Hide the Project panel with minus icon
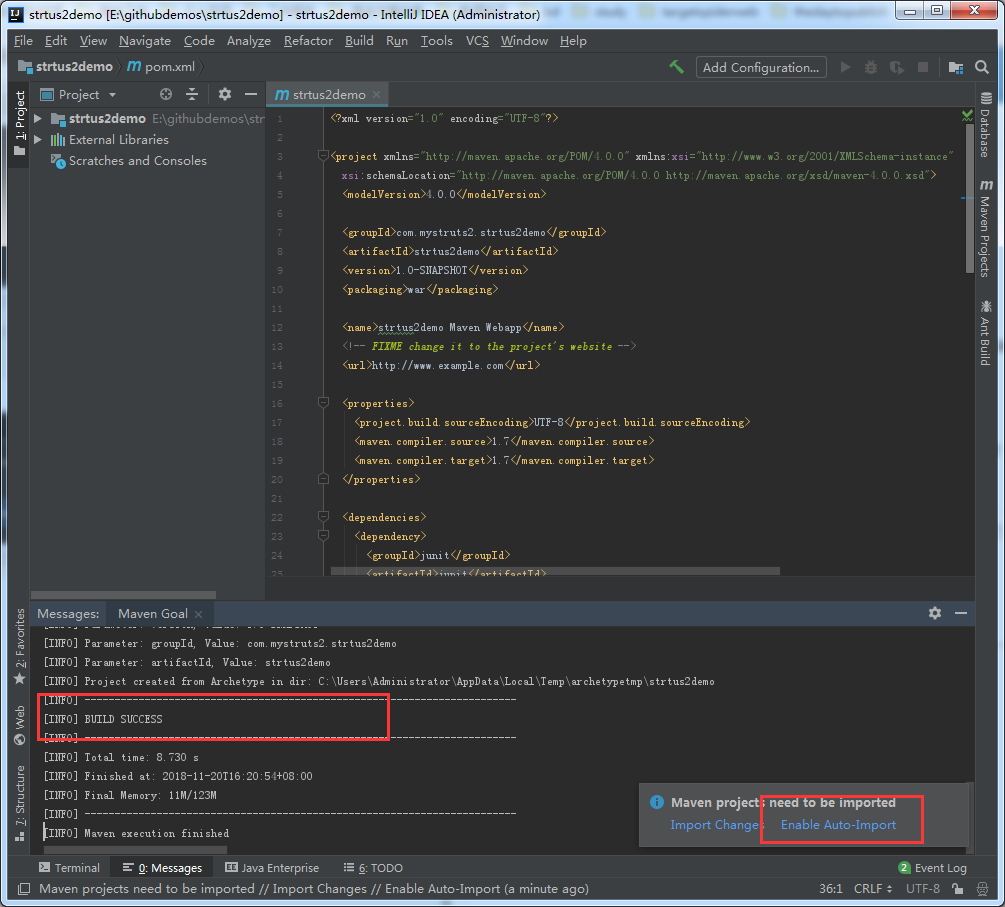Image resolution: width=1005 pixels, height=907 pixels. (251, 94)
